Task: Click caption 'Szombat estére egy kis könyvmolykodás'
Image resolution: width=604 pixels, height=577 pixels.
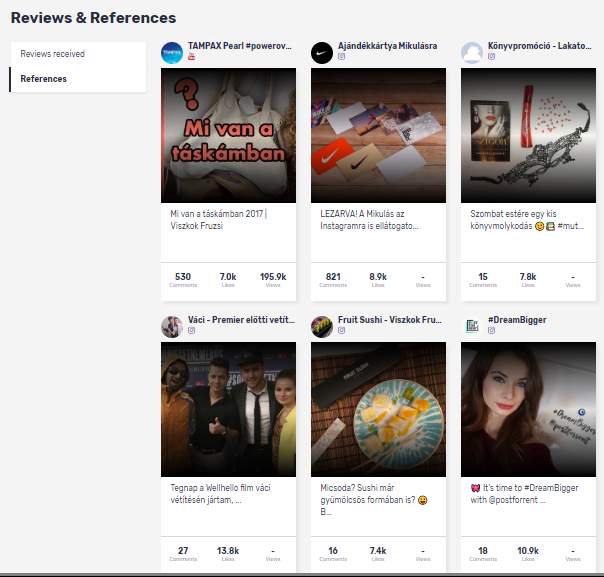Action: [x=527, y=220]
